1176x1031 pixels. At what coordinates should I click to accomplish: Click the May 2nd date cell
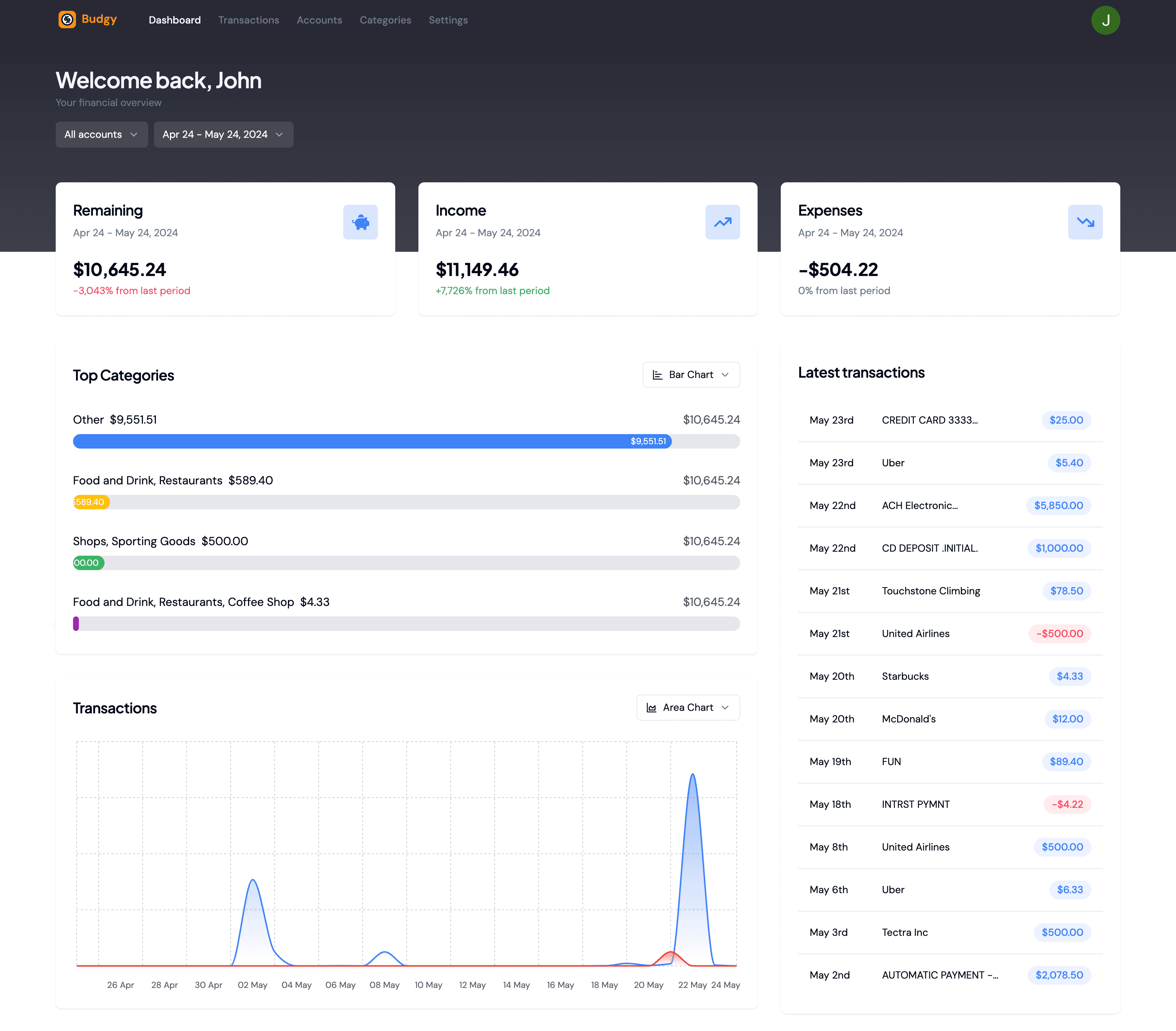[x=829, y=975]
